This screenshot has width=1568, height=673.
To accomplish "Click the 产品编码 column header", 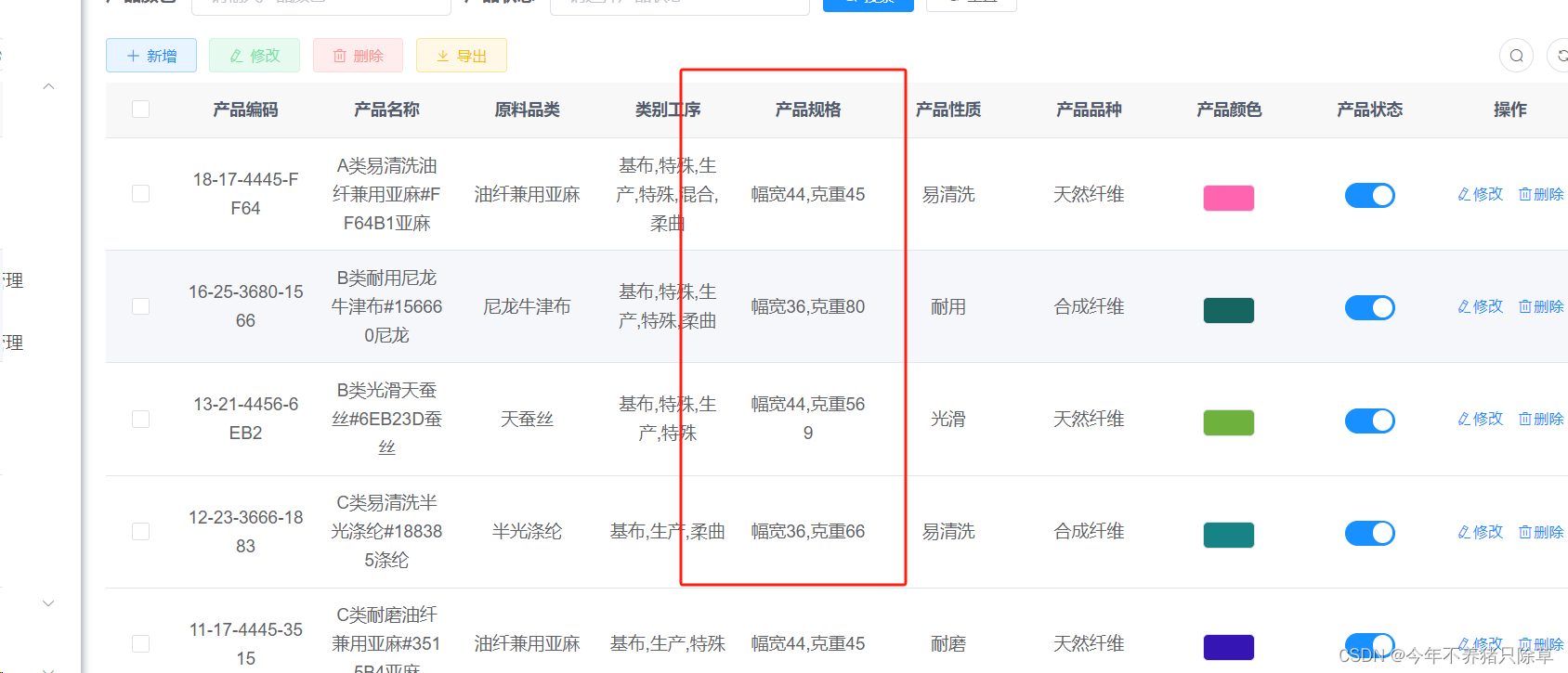I will pyautogui.click(x=245, y=110).
